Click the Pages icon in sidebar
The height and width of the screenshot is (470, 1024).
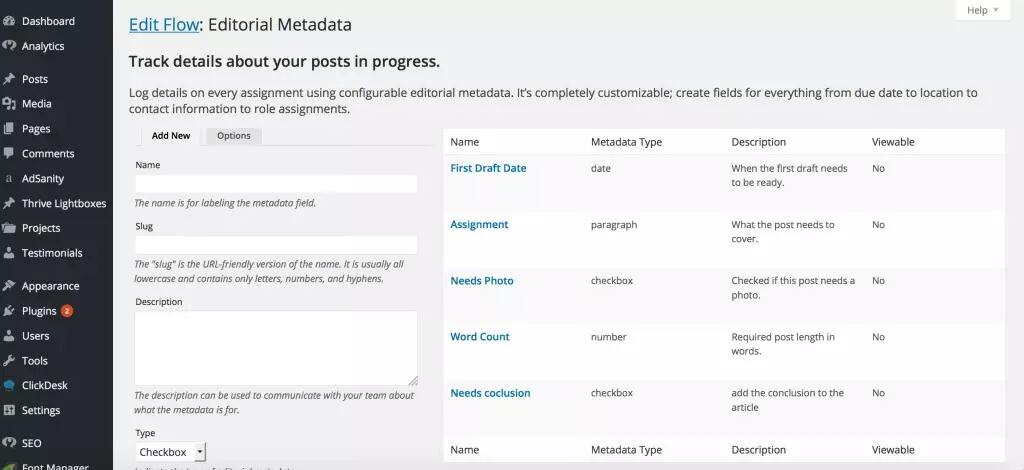coord(9,129)
